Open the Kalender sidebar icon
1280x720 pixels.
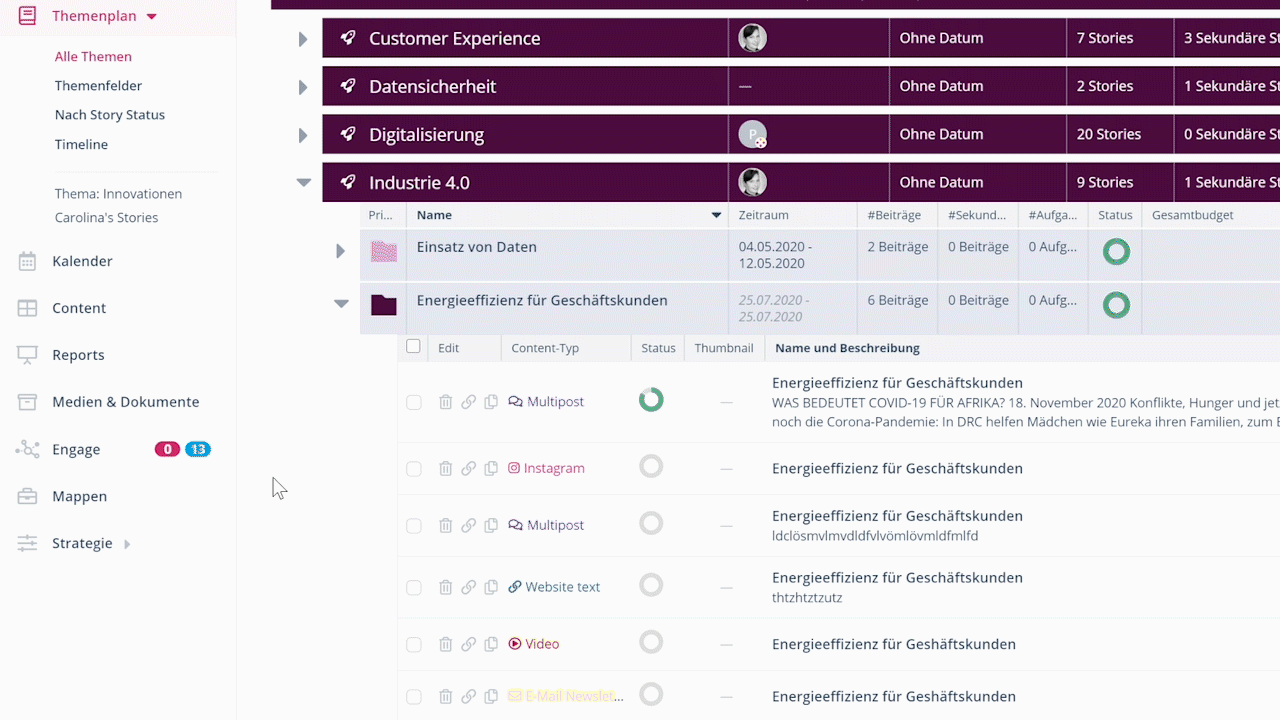coord(27,261)
